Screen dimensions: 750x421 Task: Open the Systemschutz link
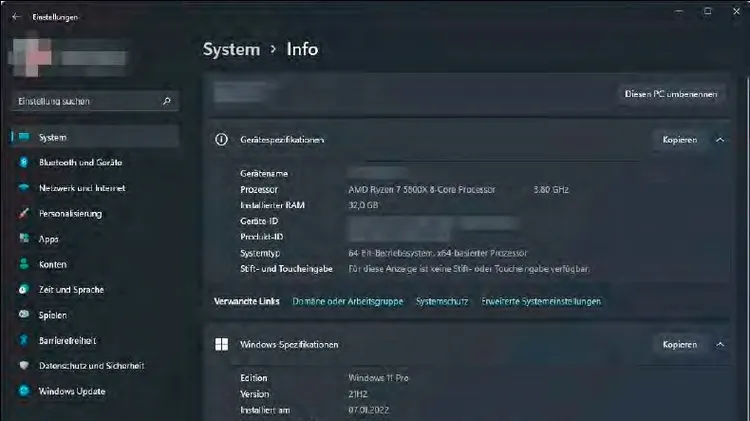[x=442, y=301]
